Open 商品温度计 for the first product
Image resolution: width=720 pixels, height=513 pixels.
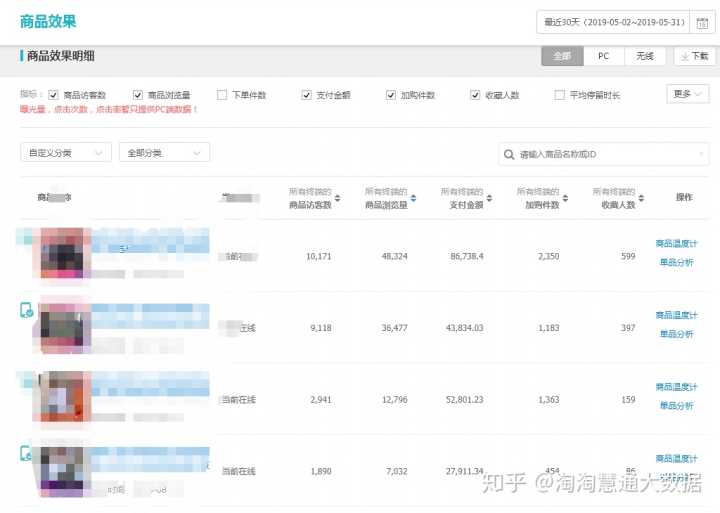[676, 243]
